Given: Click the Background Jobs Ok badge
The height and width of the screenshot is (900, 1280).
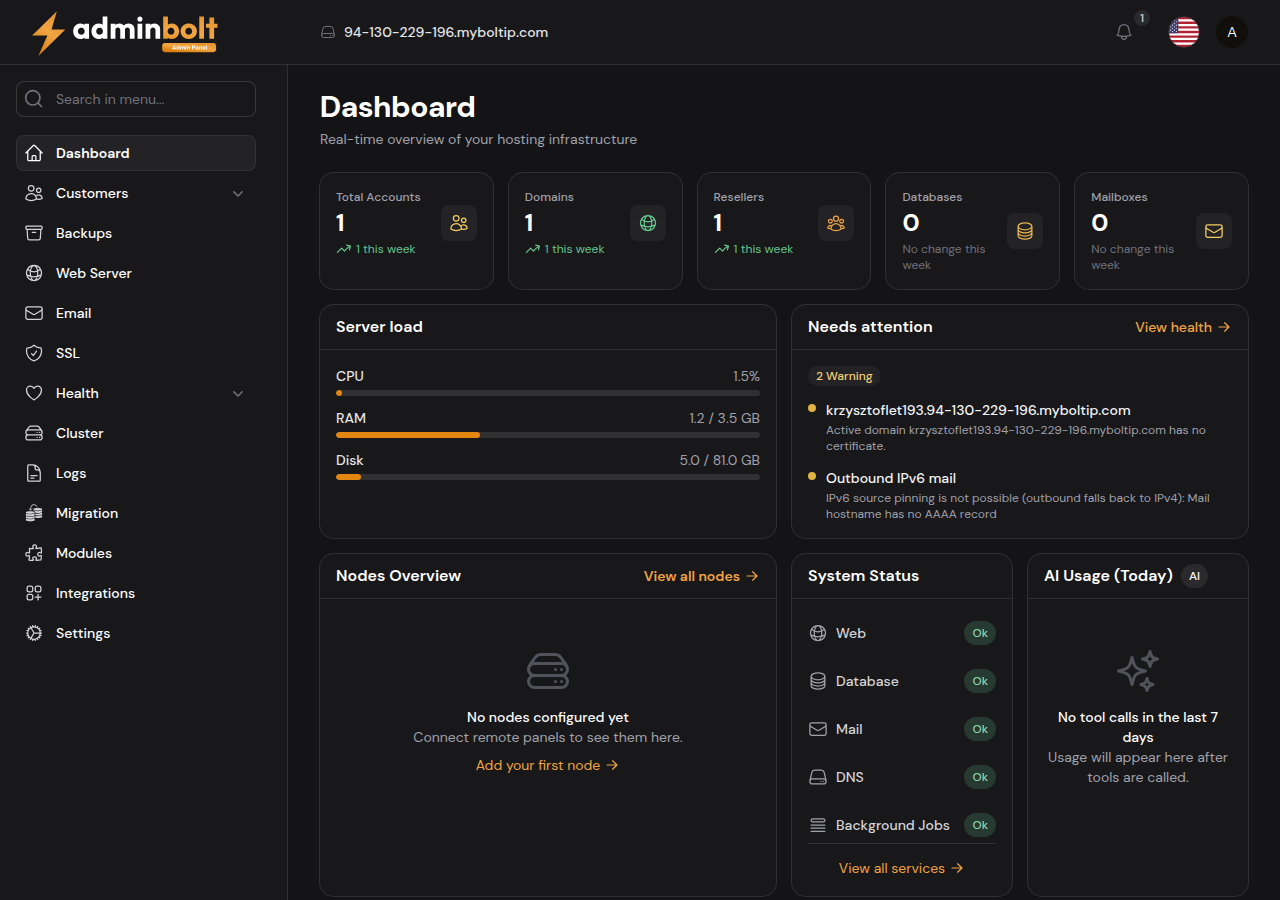Looking at the screenshot, I should point(980,825).
